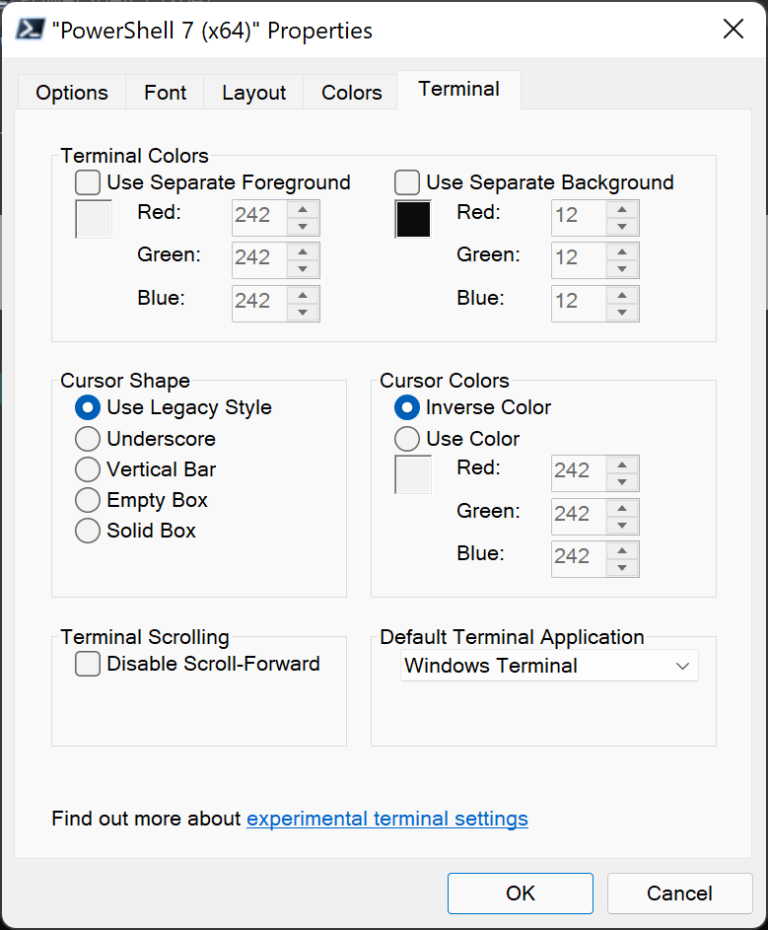768x930 pixels.
Task: Click the foreground Green value field
Action: tap(259, 258)
